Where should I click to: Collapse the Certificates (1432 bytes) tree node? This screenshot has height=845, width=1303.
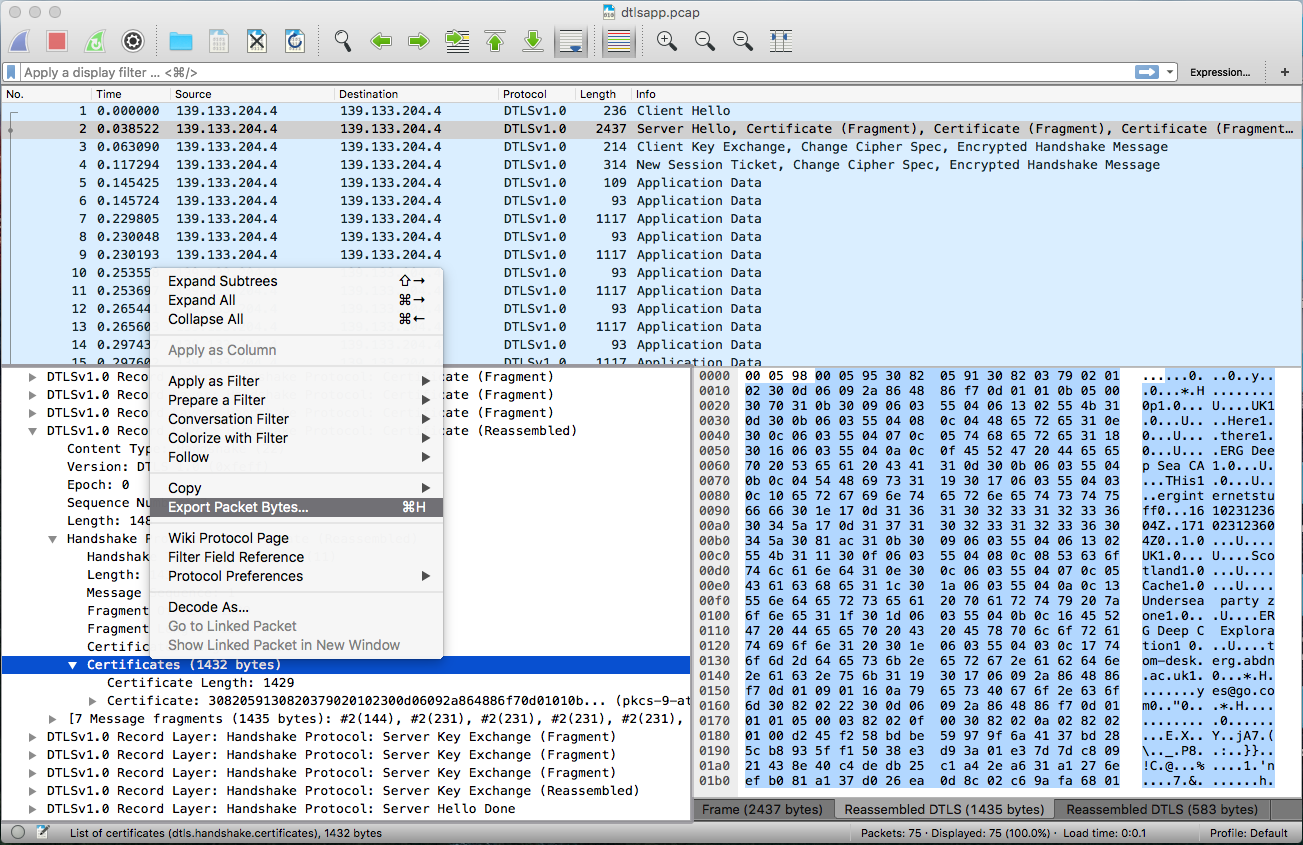(x=73, y=665)
